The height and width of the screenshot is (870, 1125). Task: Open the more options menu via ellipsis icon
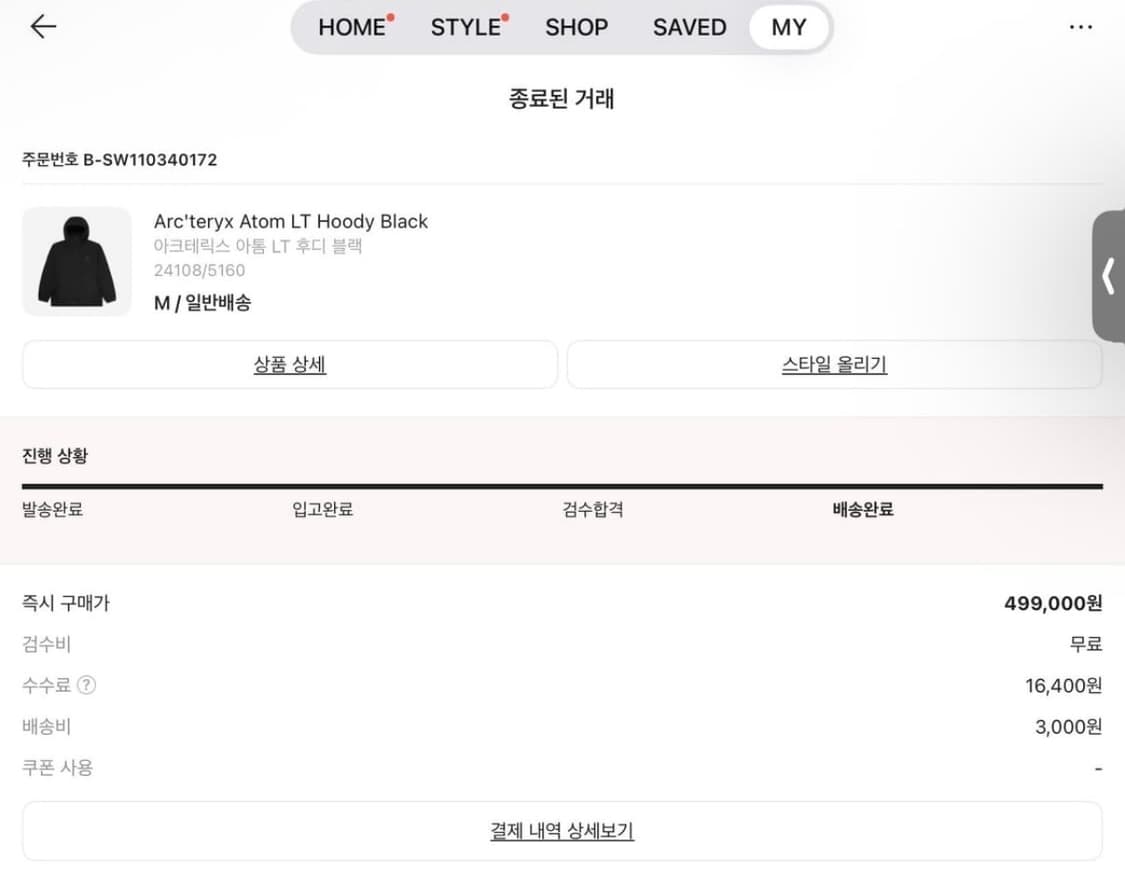[x=1081, y=27]
